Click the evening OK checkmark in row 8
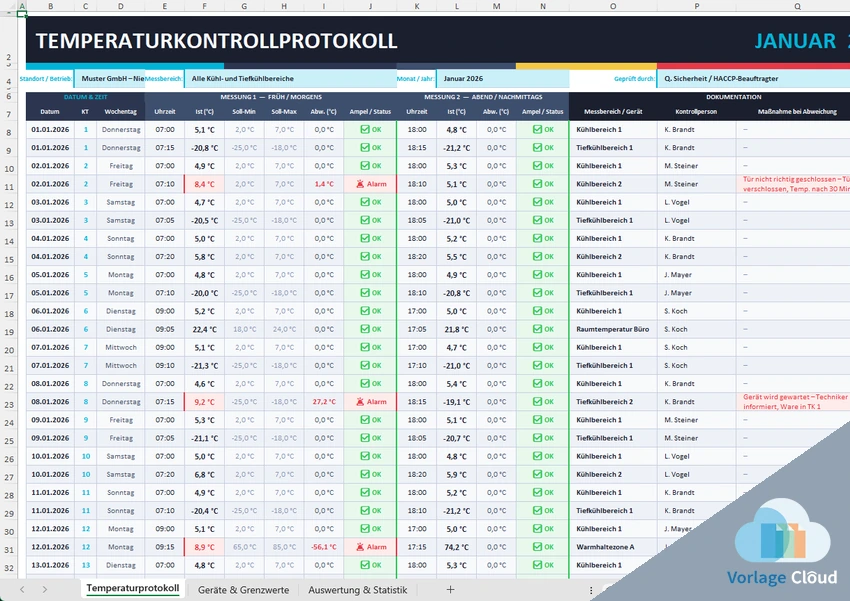 [537, 130]
